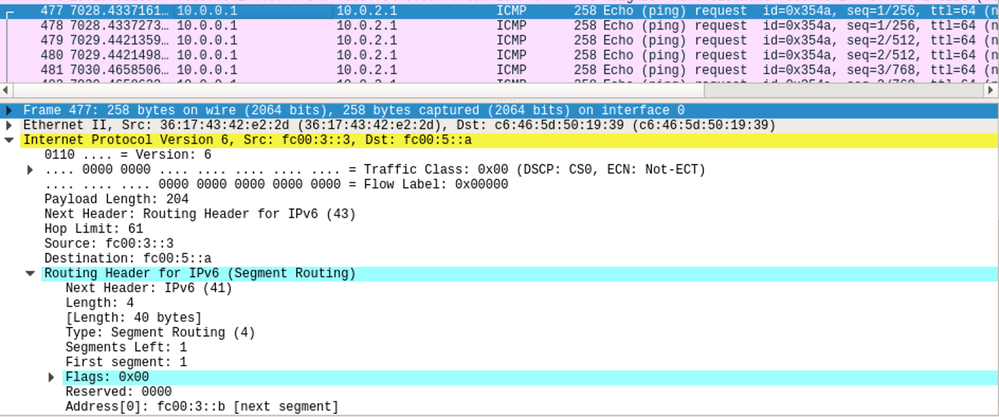Viewport: 999px width, 417px height.
Task: Select the Hop Limit: 61 field
Action: (94, 229)
